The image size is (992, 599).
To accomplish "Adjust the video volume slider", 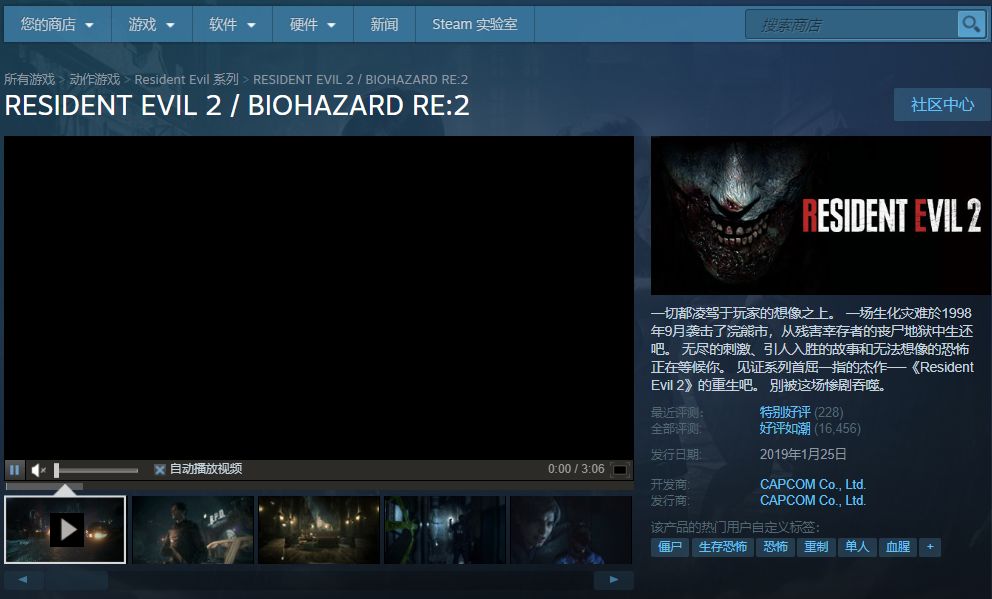I will [x=97, y=470].
